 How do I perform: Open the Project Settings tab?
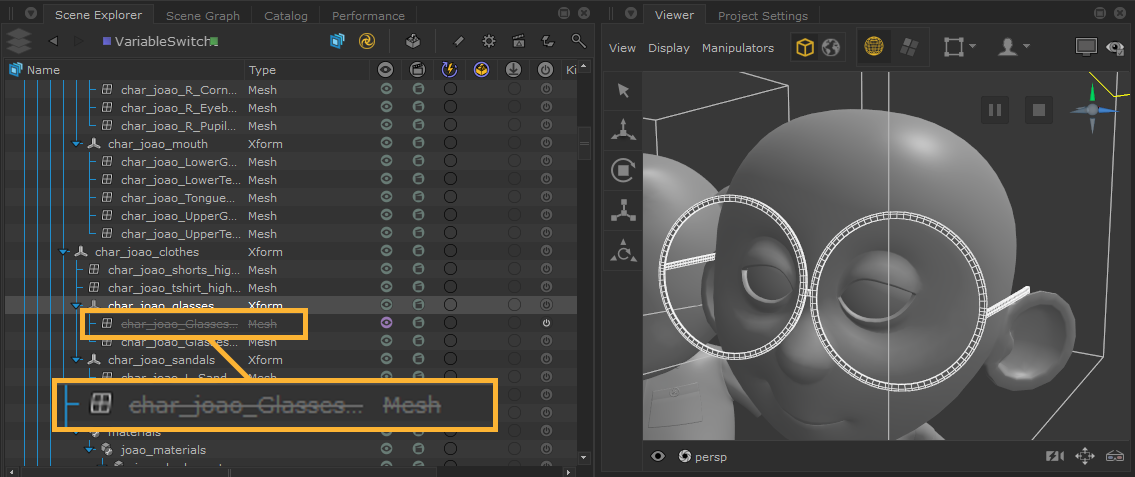763,16
